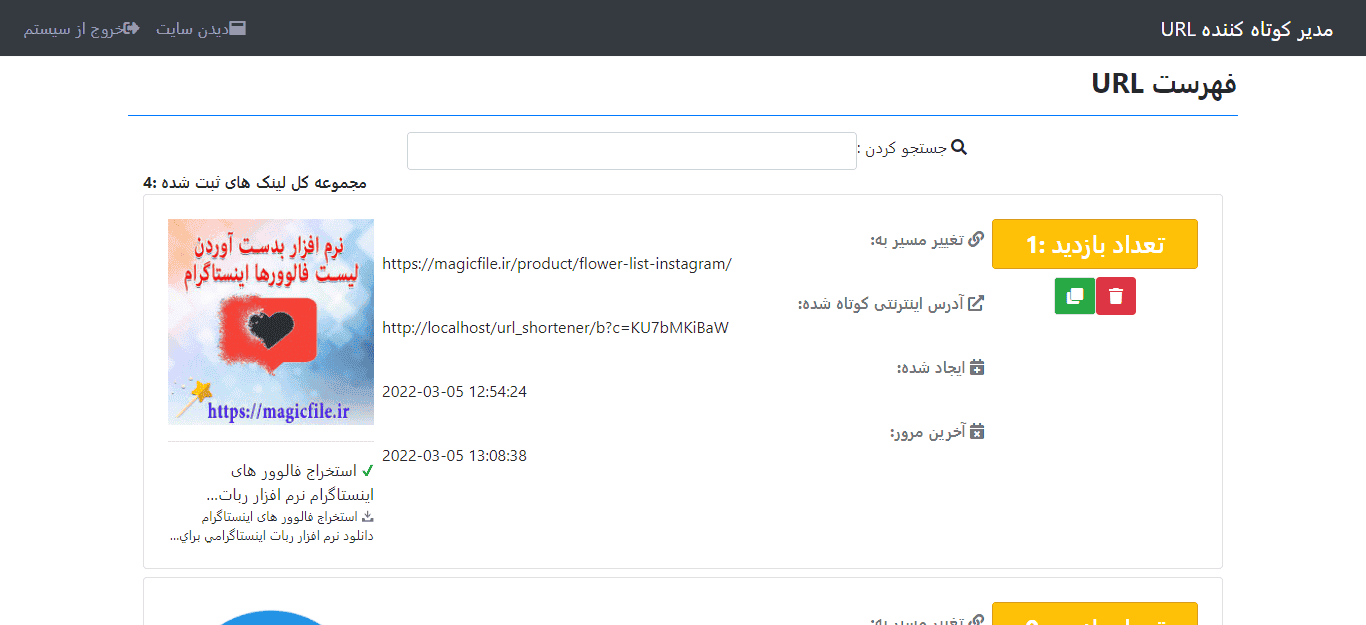1366x625 pixels.
Task: Click the مجموعه کل لینک های ثبت شده :4 text
Action: (x=255, y=183)
